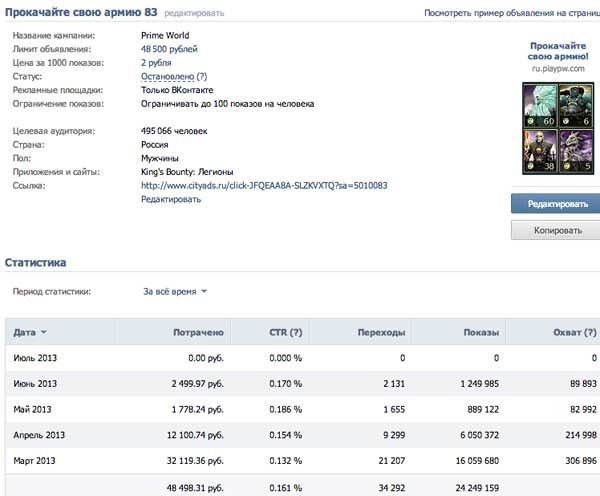Click the 'Переходы' column header
This screenshot has height=496, width=600.
381,332
